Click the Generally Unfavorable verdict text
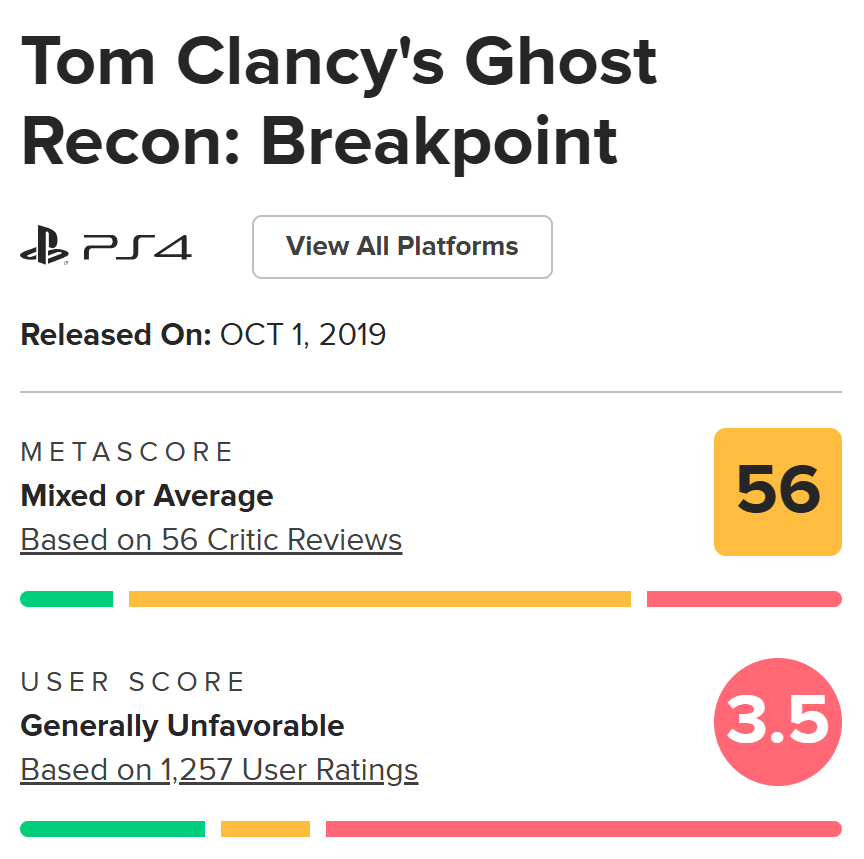The width and height of the screenshot is (864, 859). click(x=182, y=726)
